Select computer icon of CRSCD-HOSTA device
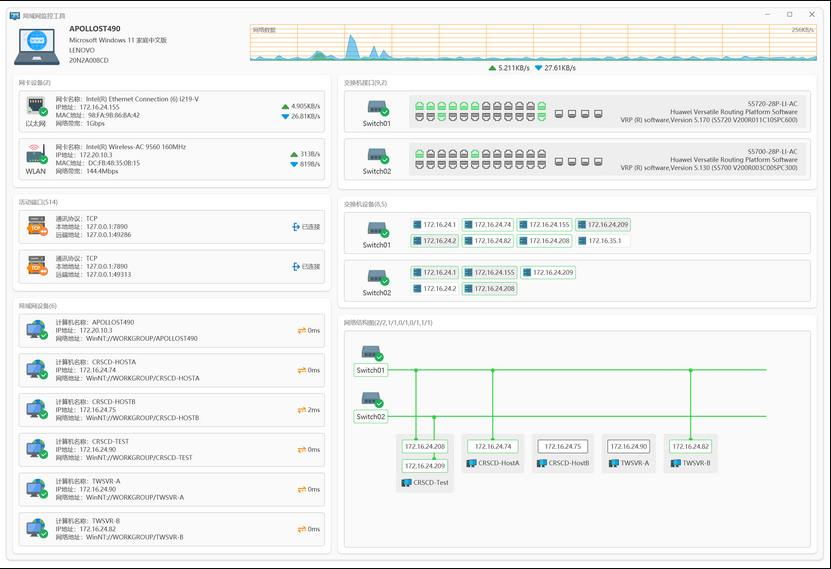The height and width of the screenshot is (569, 831). 37,369
